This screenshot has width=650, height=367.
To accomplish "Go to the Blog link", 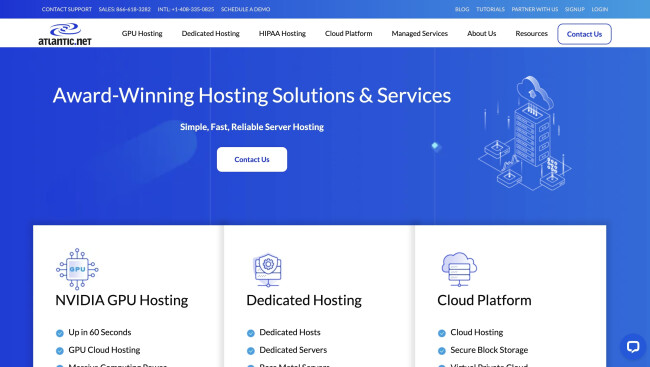I will coord(462,9).
